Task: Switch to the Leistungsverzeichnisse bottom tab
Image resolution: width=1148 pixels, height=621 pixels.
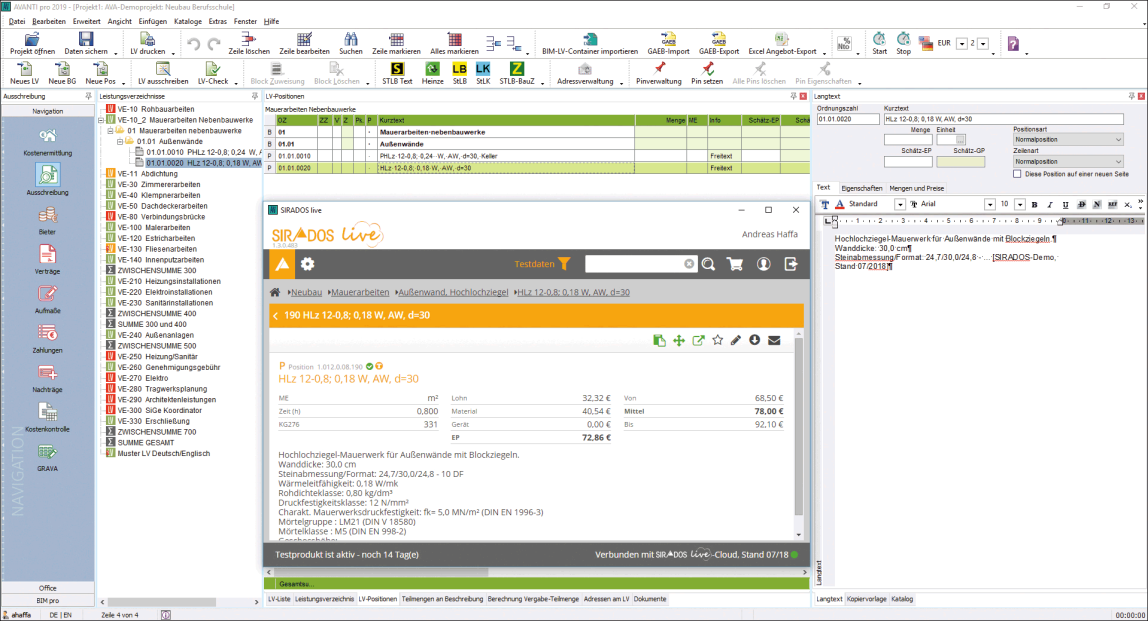Action: point(324,599)
